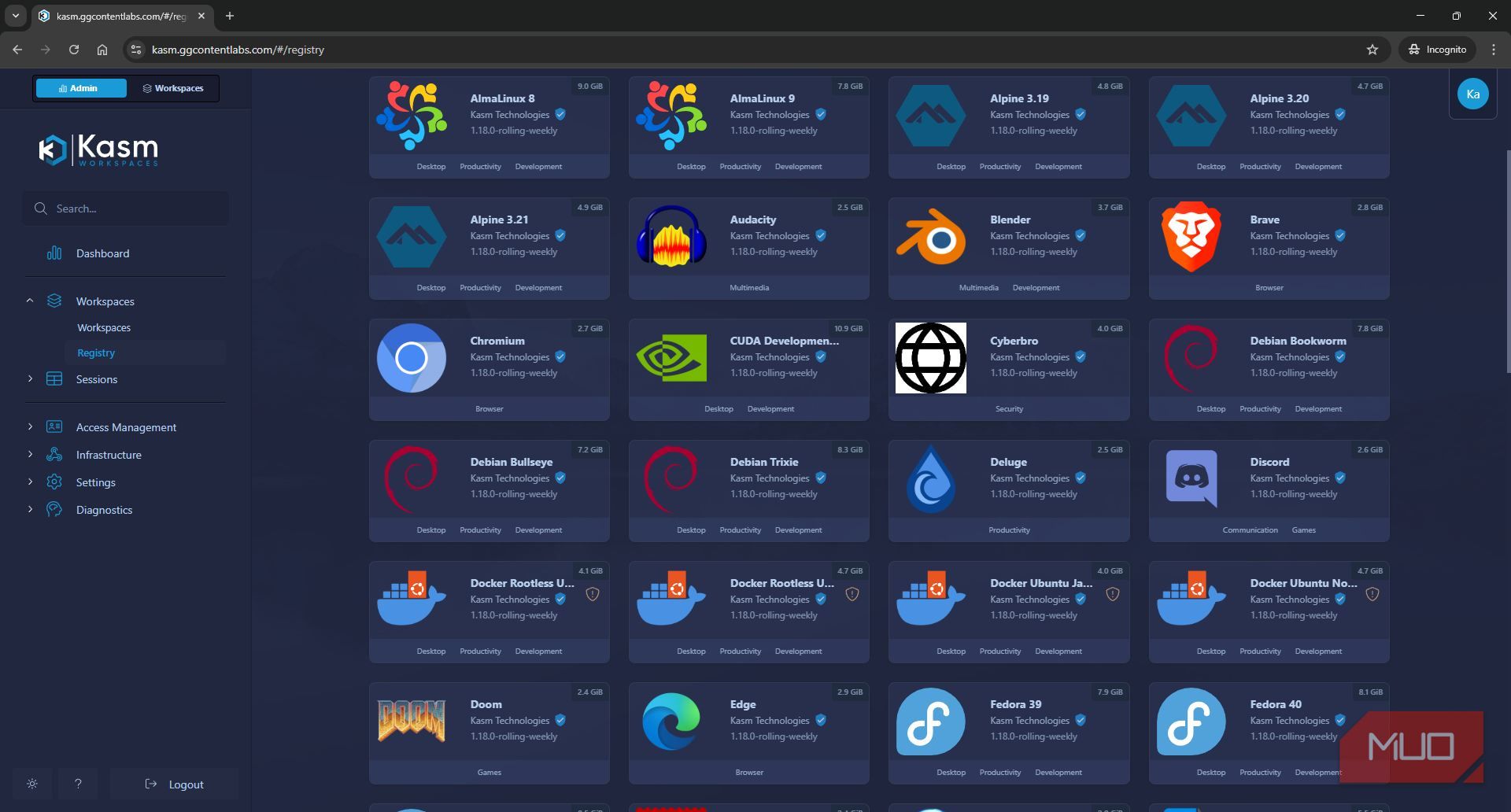1511x812 pixels.
Task: Switch to Workspaces user view toggle
Action: pos(173,88)
